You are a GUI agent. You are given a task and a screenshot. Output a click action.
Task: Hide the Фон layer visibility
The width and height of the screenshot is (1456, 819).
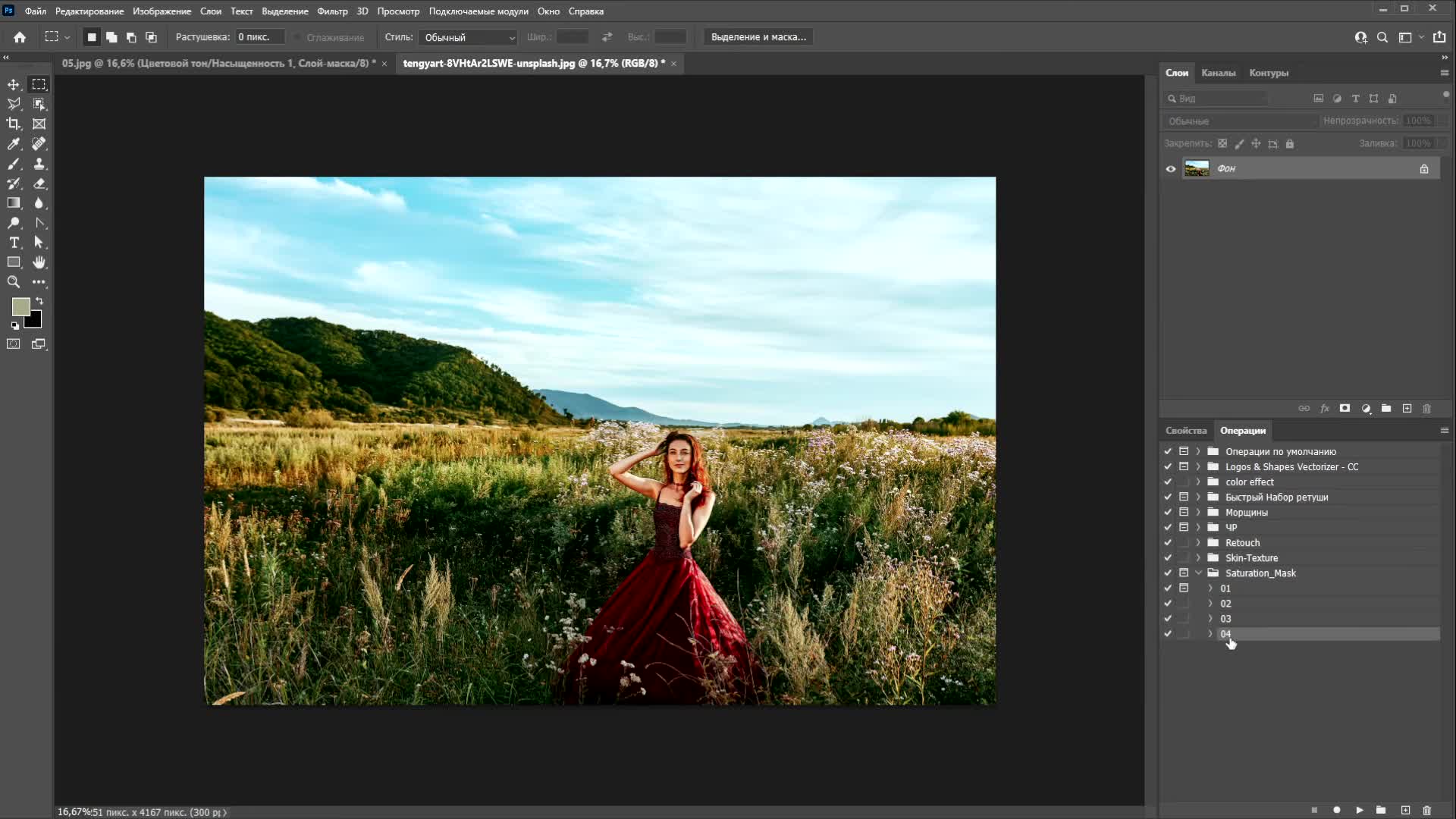(x=1170, y=168)
